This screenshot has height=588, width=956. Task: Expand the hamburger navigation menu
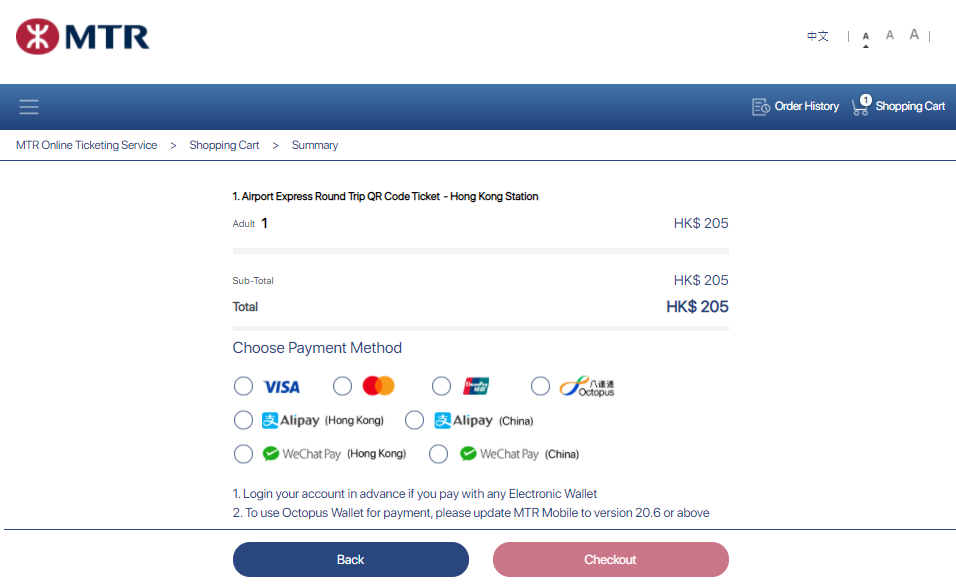[x=28, y=106]
